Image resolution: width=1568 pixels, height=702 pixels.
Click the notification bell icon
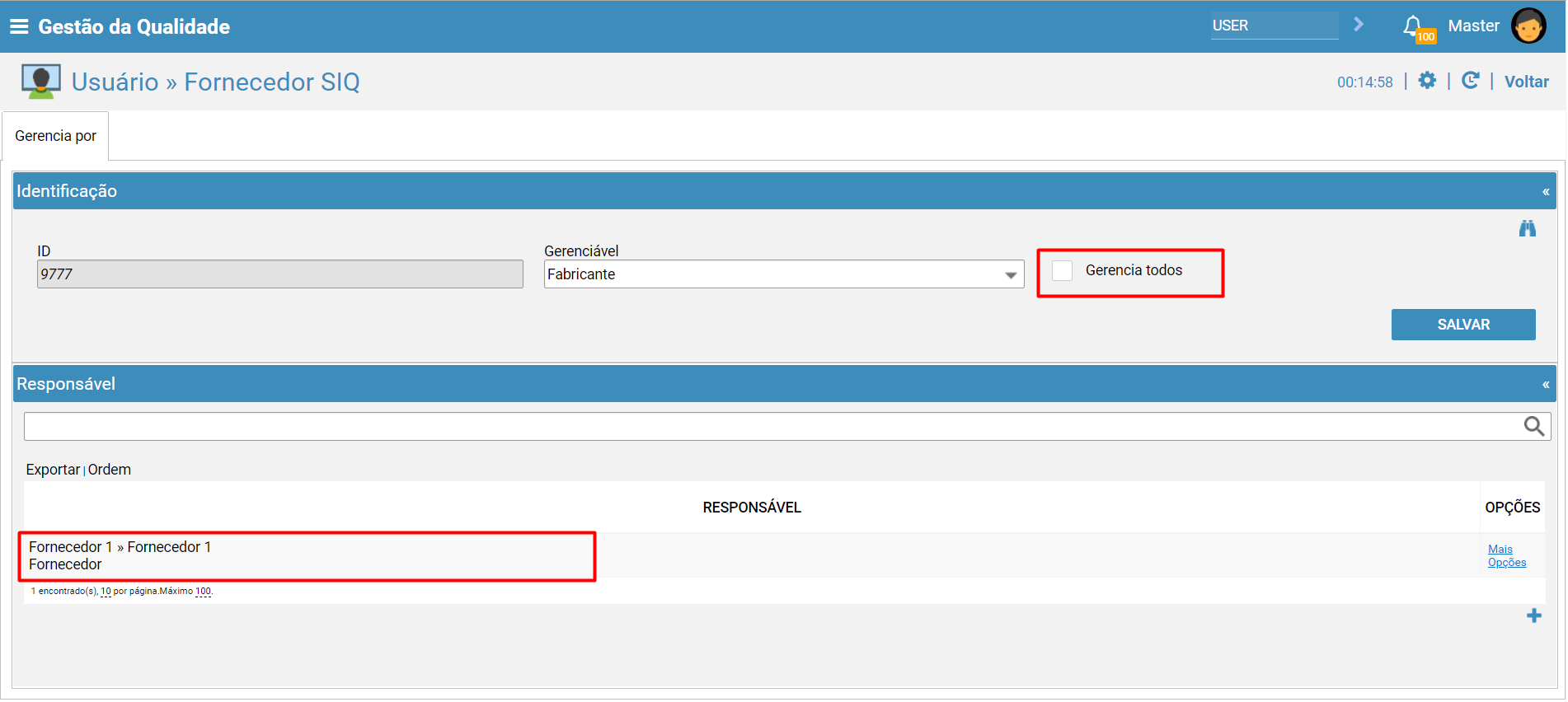point(1413,26)
